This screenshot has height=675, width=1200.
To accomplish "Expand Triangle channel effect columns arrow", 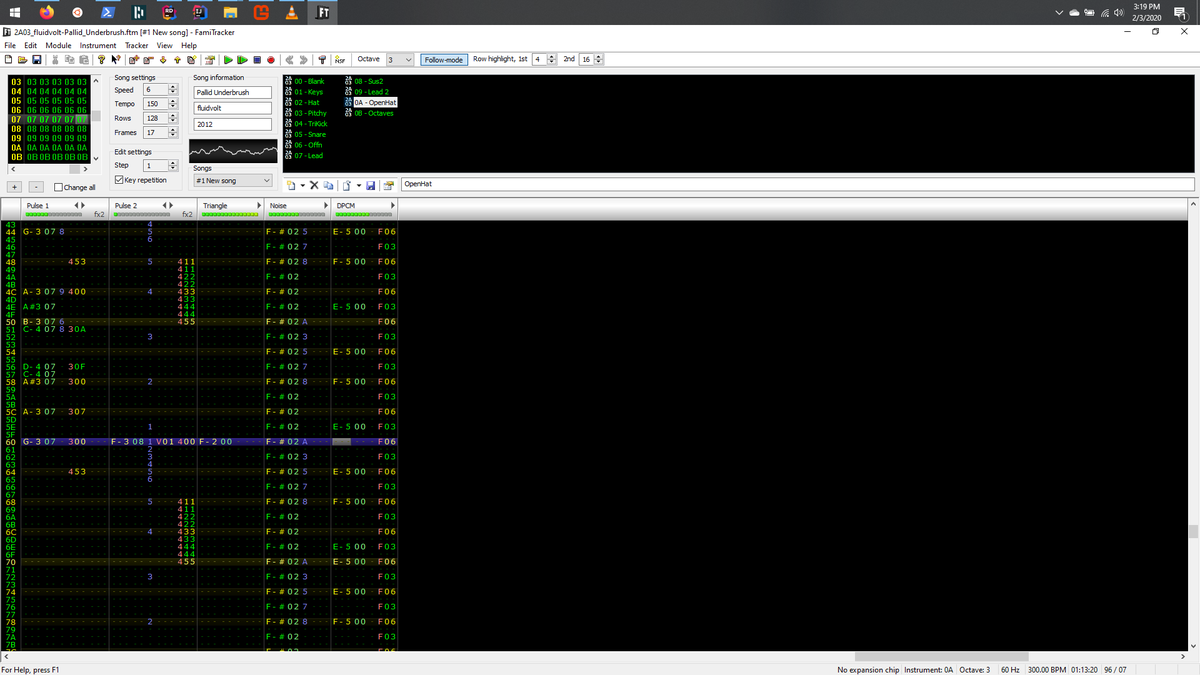I will pos(259,206).
